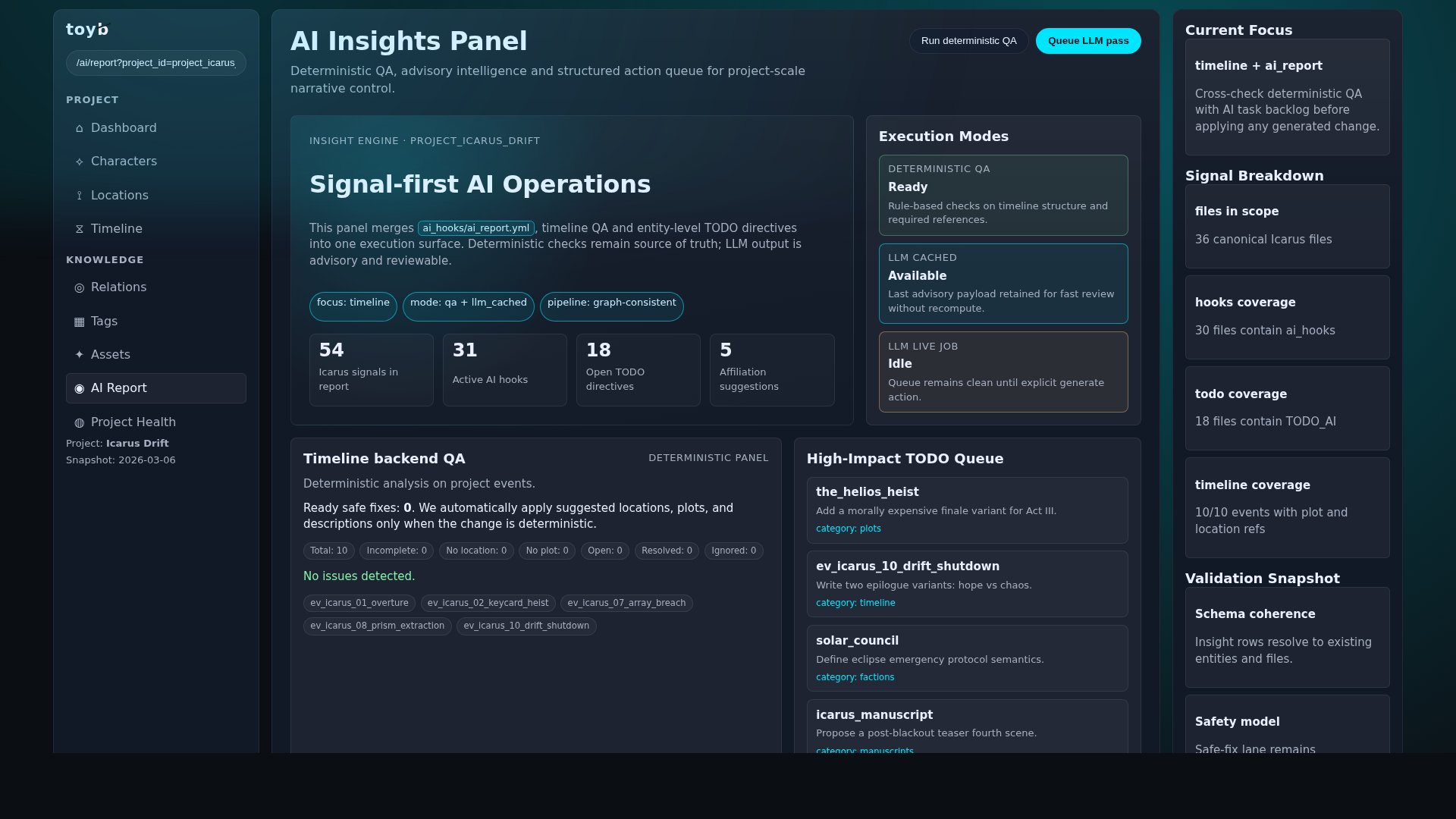Click the Tags grid icon
Image resolution: width=1456 pixels, height=819 pixels.
click(x=79, y=322)
